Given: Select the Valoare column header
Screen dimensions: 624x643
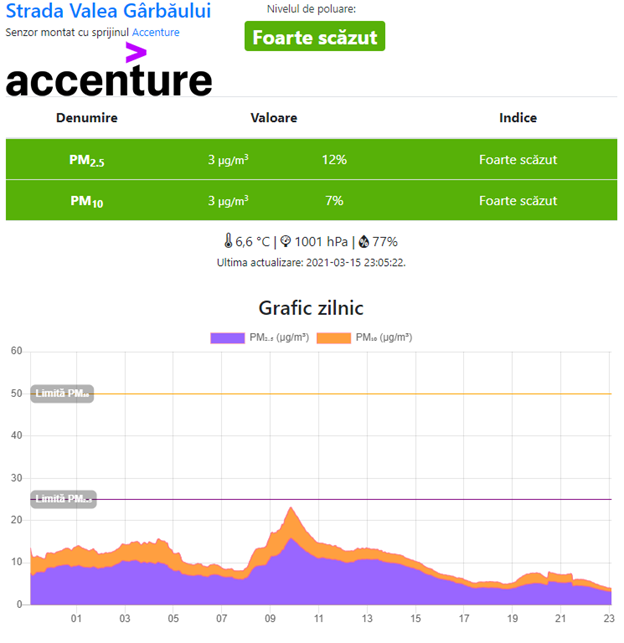Looking at the screenshot, I should coord(273,118).
